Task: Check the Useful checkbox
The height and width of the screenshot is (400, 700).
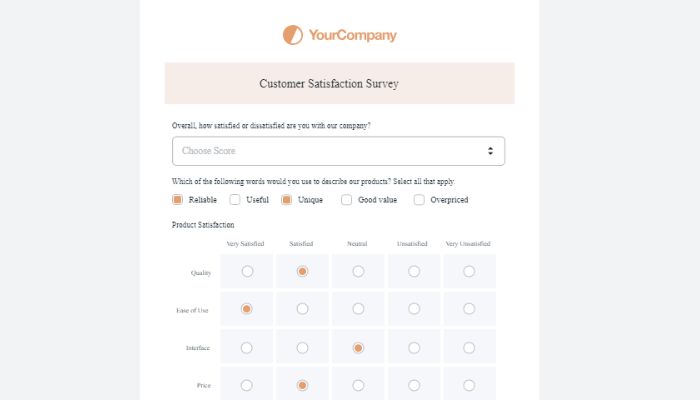Action: 235,200
